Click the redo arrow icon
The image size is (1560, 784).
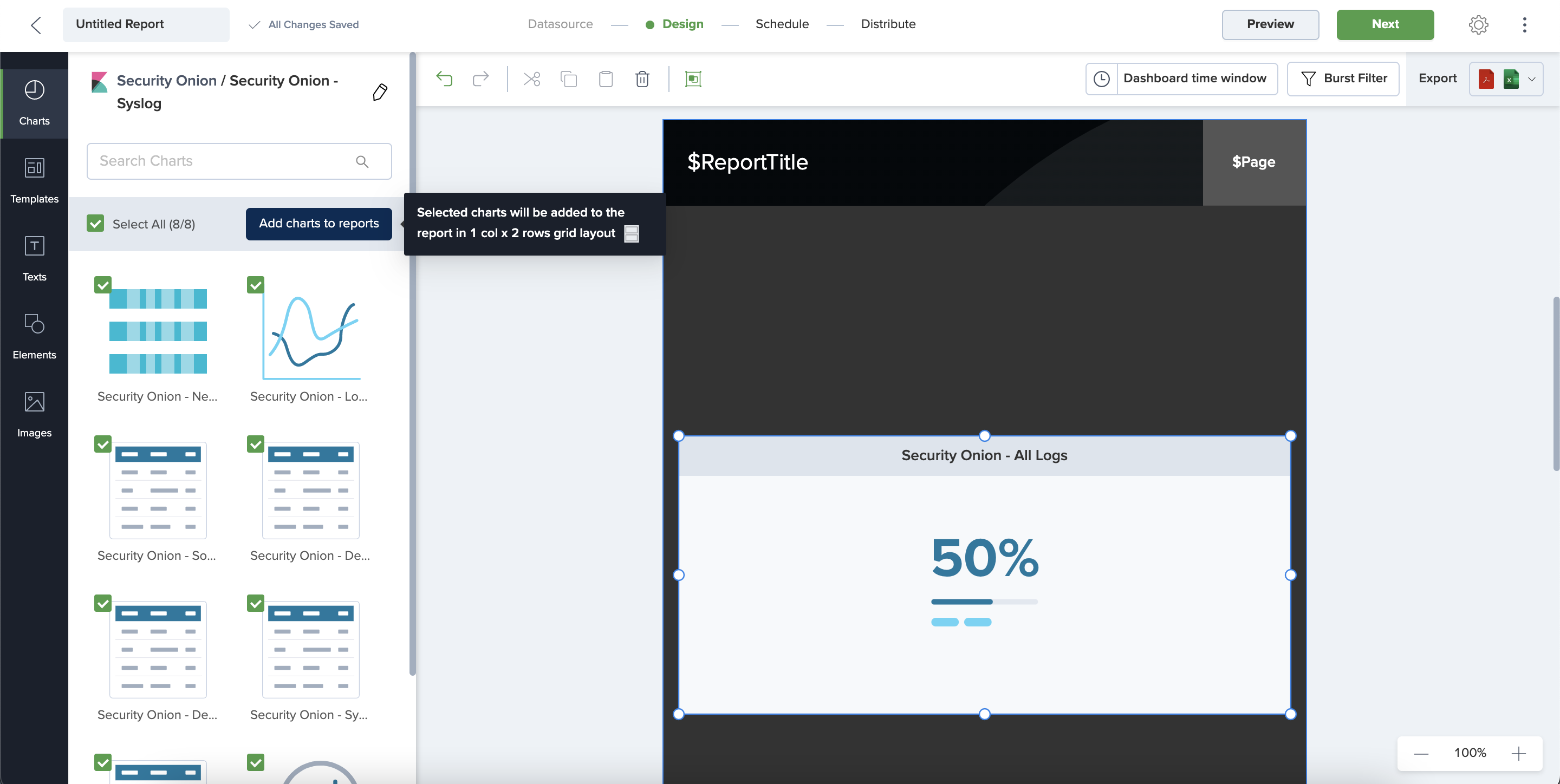[x=481, y=79]
